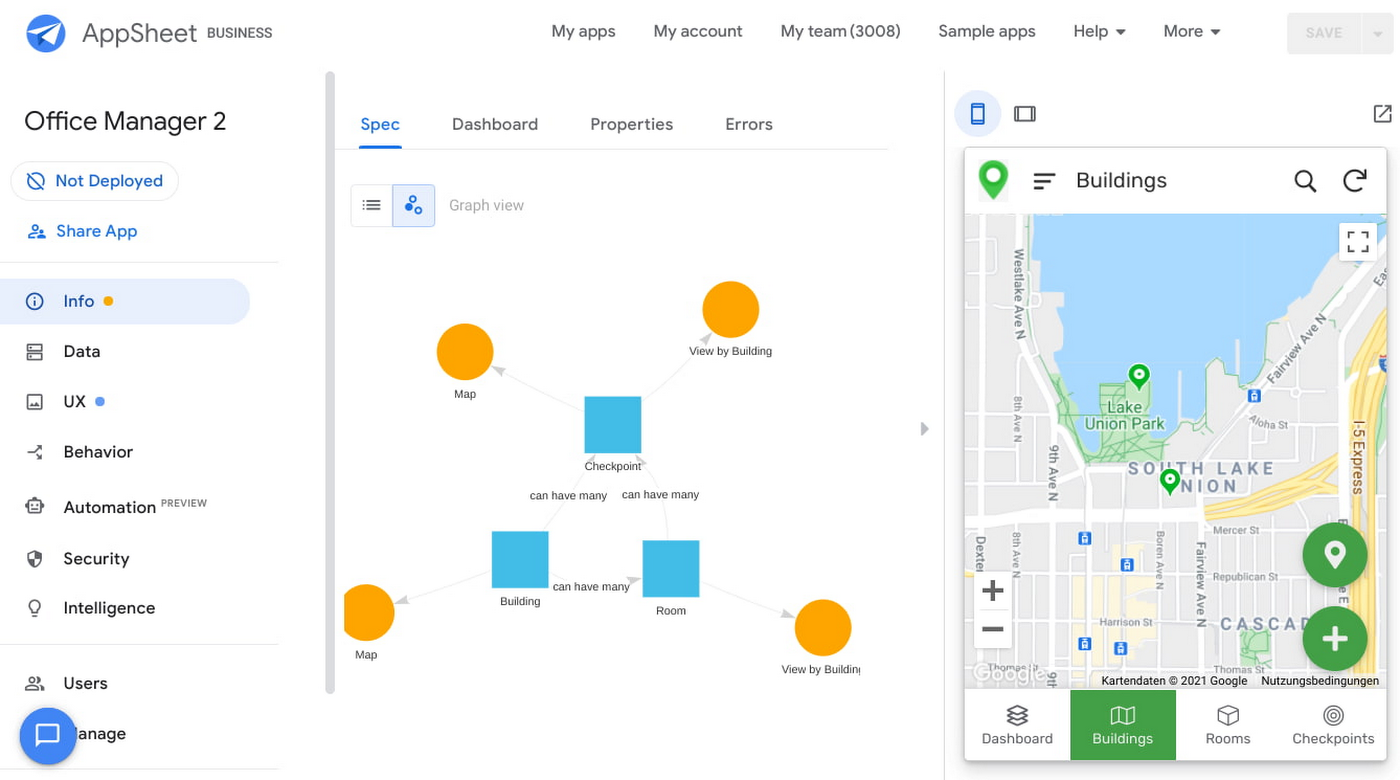Select the list view toggle icon

coord(372,205)
